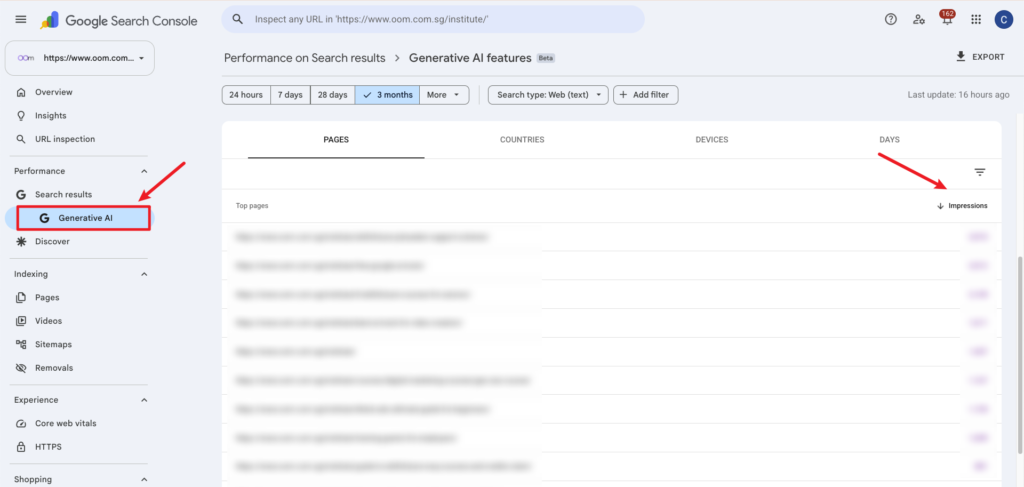Open the hamburger main menu
The image size is (1024, 487).
pos(21,20)
